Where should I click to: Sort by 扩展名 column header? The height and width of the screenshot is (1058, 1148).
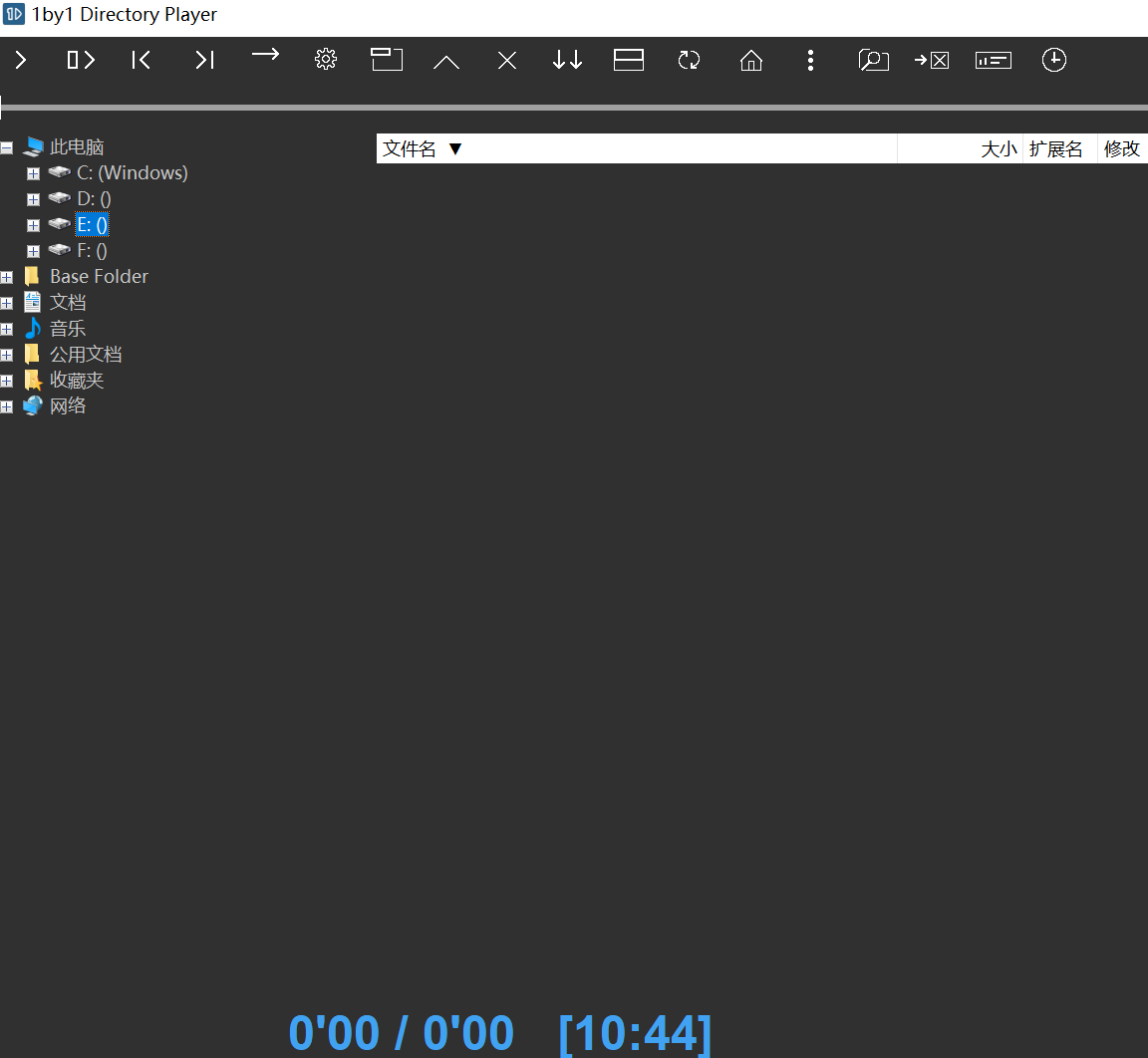(1056, 149)
